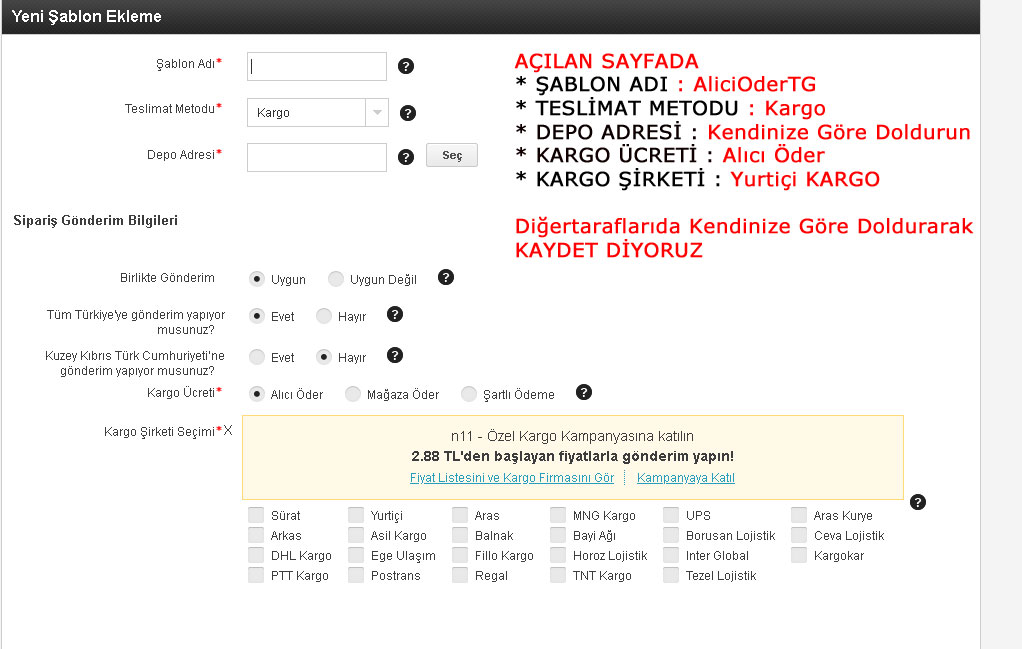Select the Mağaza Öder radio button
Image resolution: width=1022 pixels, height=649 pixels.
[x=353, y=394]
